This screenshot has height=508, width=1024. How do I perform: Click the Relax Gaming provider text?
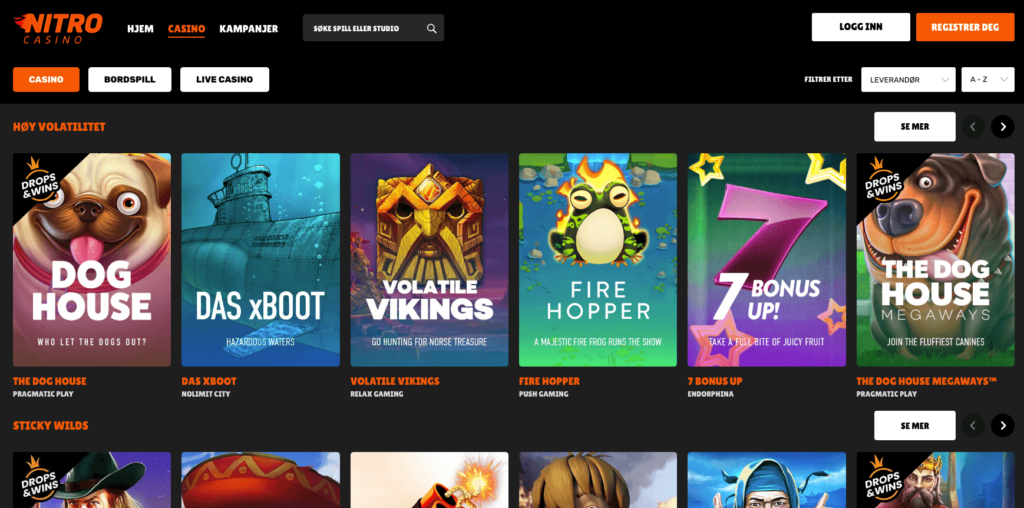coord(377,394)
